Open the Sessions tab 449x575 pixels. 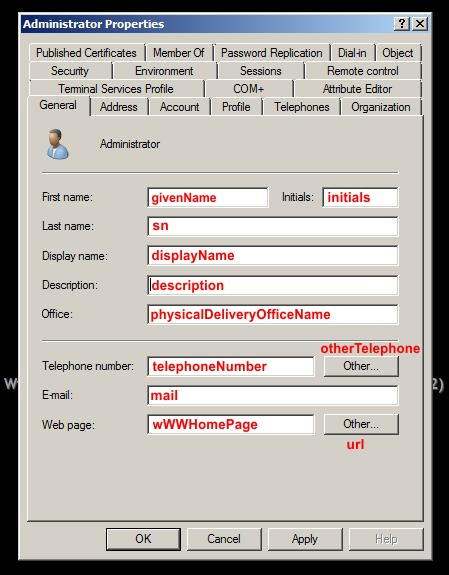(260, 71)
